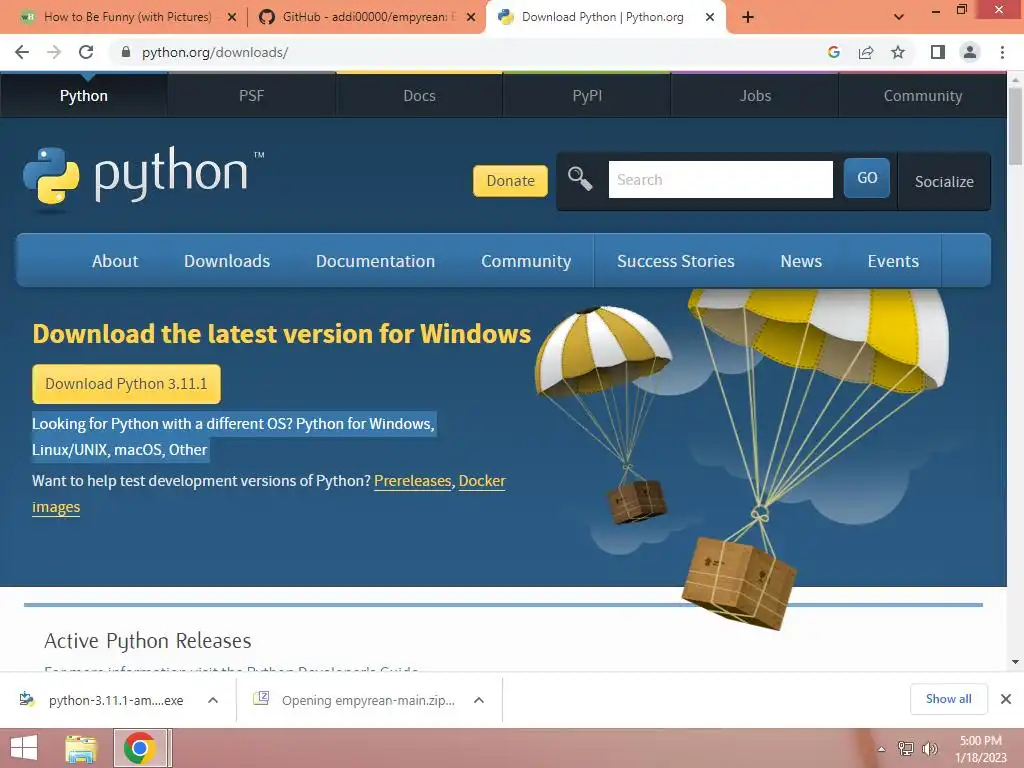Click the address bar URL
Viewport: 1024px width, 768px height.
tap(215, 52)
